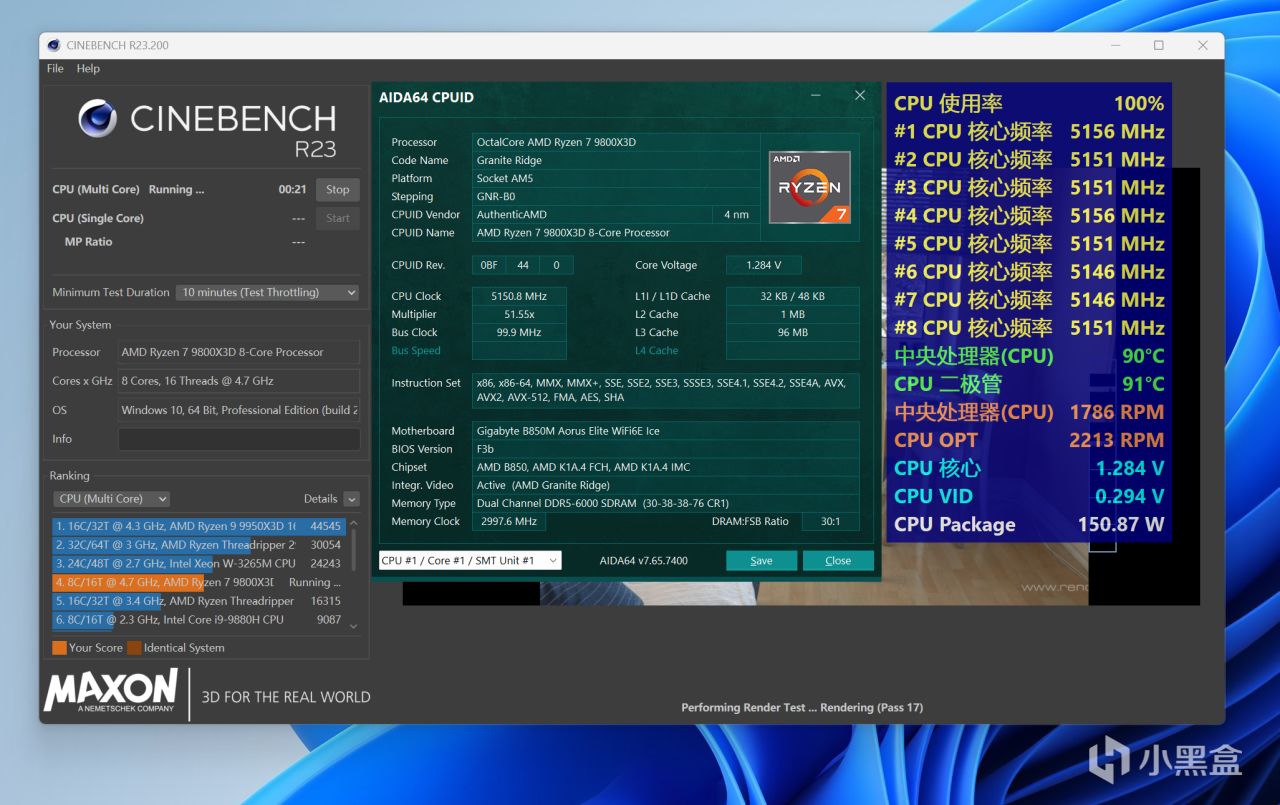Click the Processor field in Your System

tap(239, 352)
